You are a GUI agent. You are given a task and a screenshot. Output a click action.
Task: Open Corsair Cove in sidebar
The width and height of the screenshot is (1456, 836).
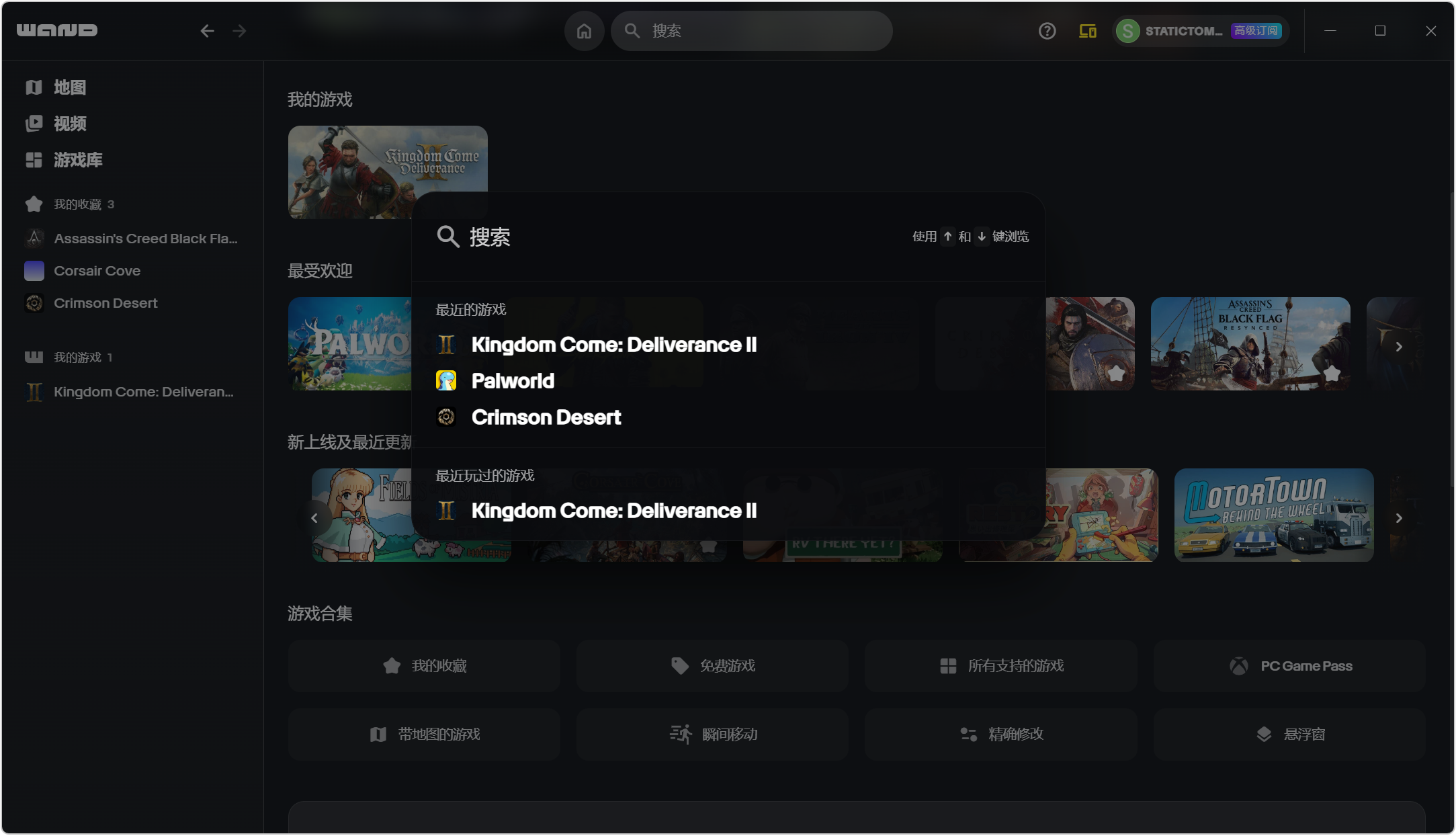pos(83,271)
